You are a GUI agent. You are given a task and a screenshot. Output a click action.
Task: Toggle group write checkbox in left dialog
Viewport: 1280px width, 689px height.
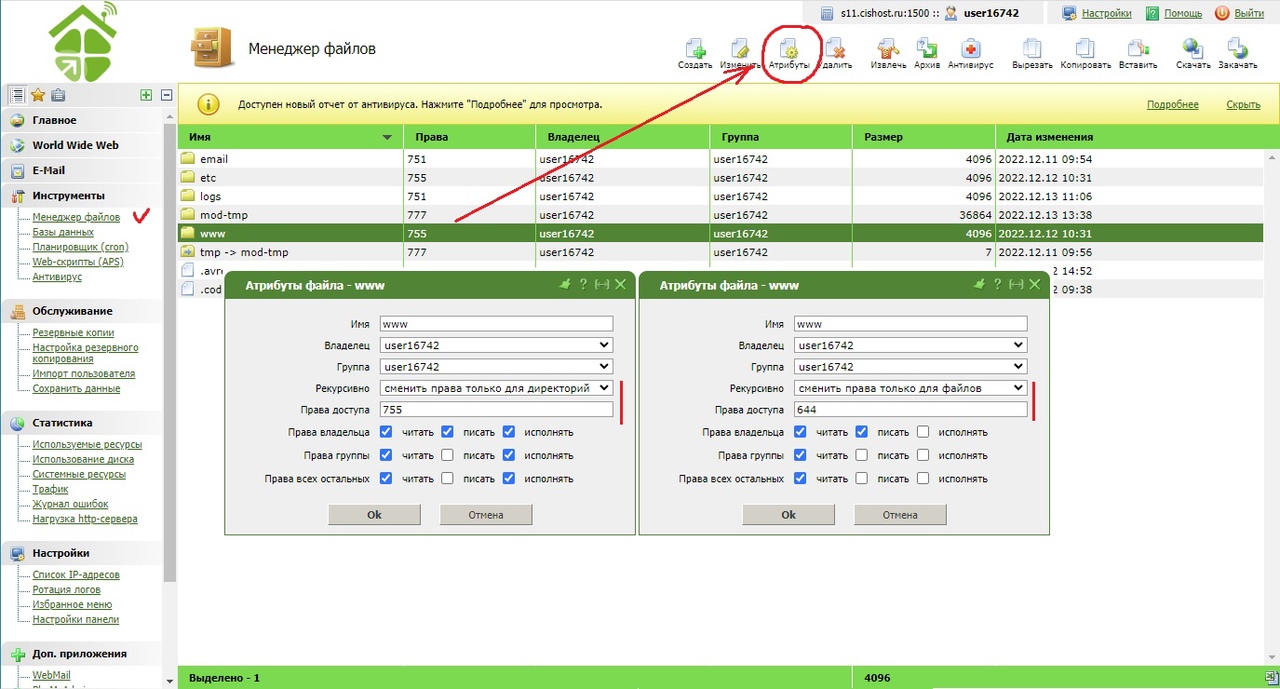(448, 455)
